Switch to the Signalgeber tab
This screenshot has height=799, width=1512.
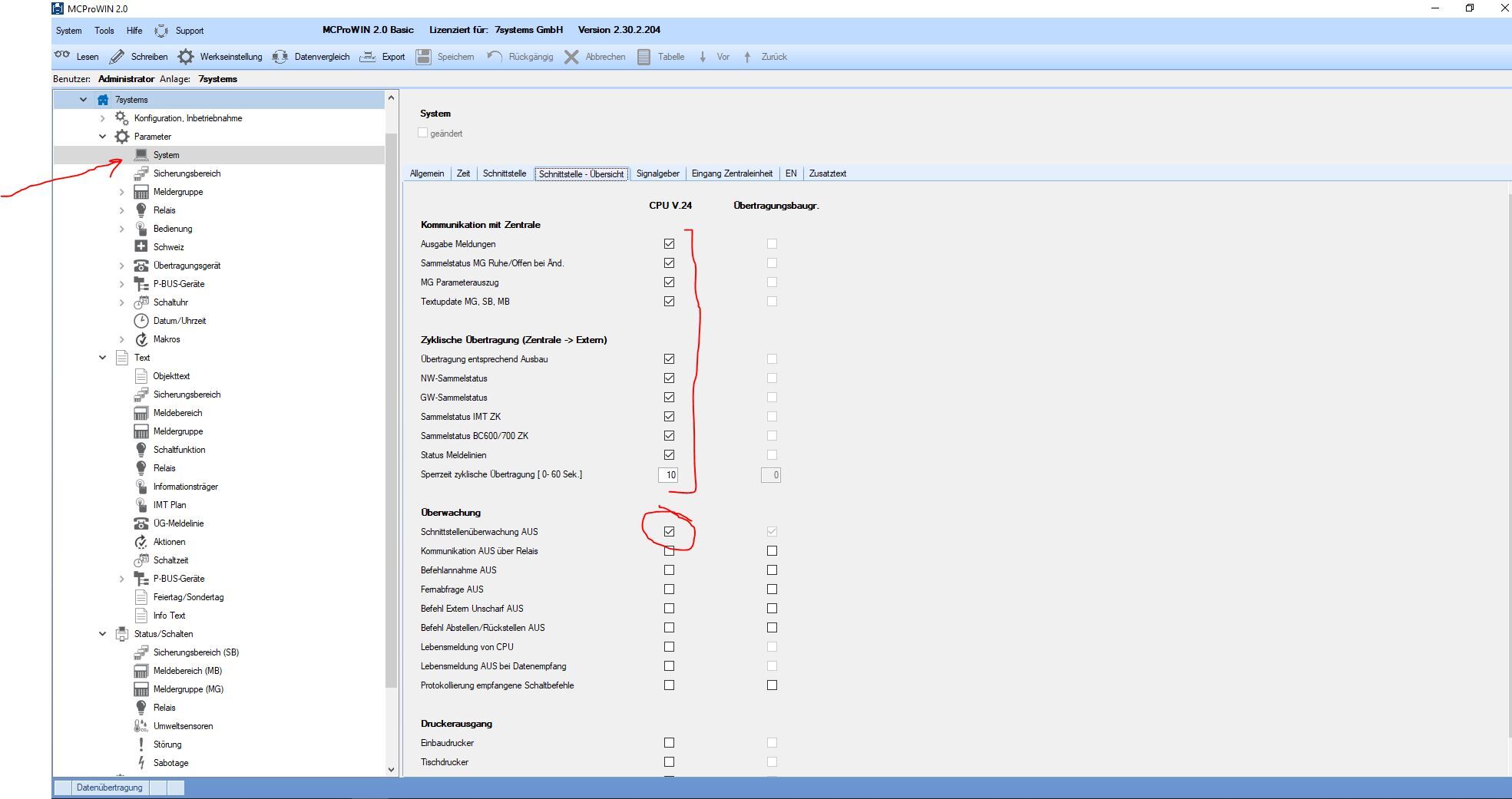657,173
